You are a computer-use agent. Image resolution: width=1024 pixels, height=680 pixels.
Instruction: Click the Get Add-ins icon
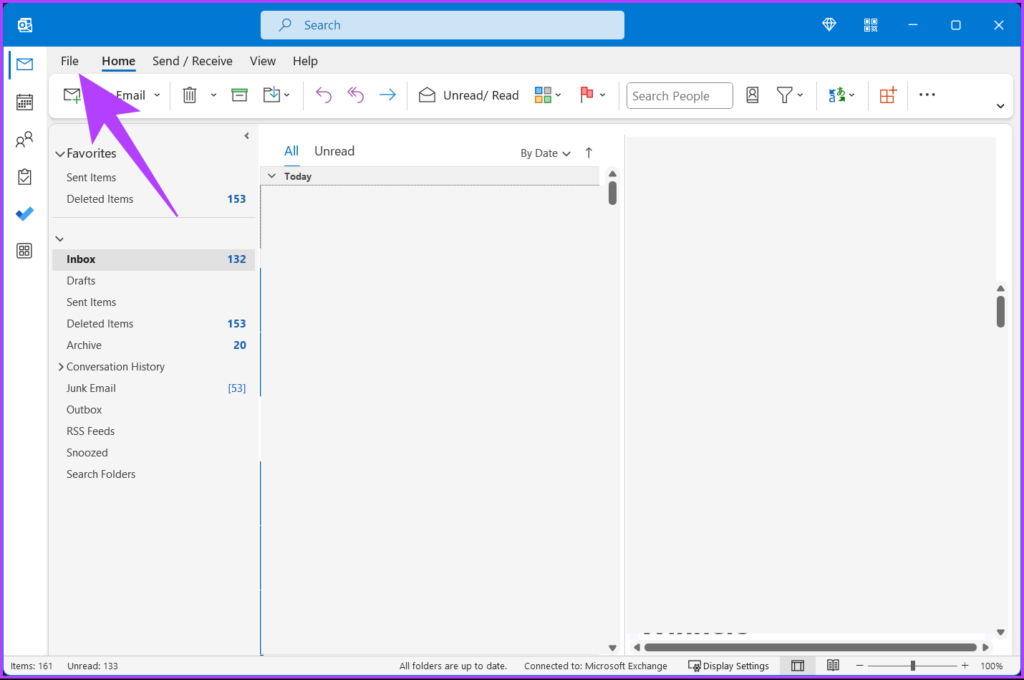click(x=888, y=95)
